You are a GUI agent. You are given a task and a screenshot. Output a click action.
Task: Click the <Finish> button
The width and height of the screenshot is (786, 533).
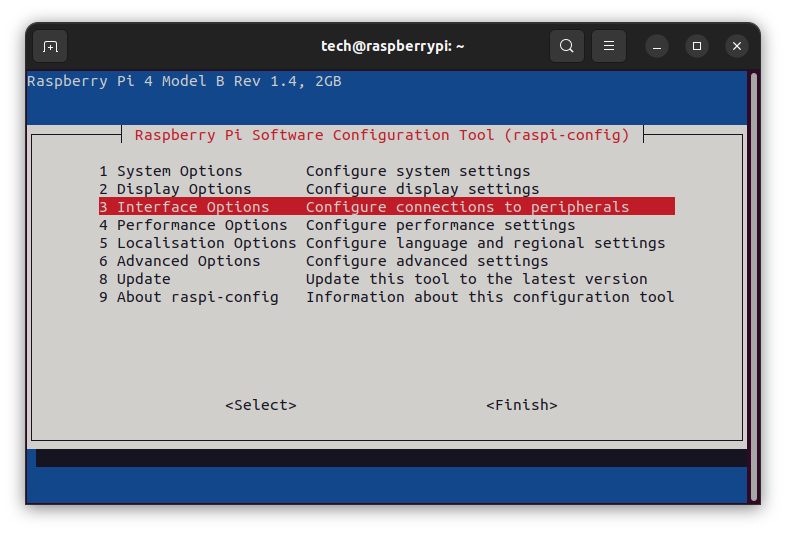pos(522,405)
